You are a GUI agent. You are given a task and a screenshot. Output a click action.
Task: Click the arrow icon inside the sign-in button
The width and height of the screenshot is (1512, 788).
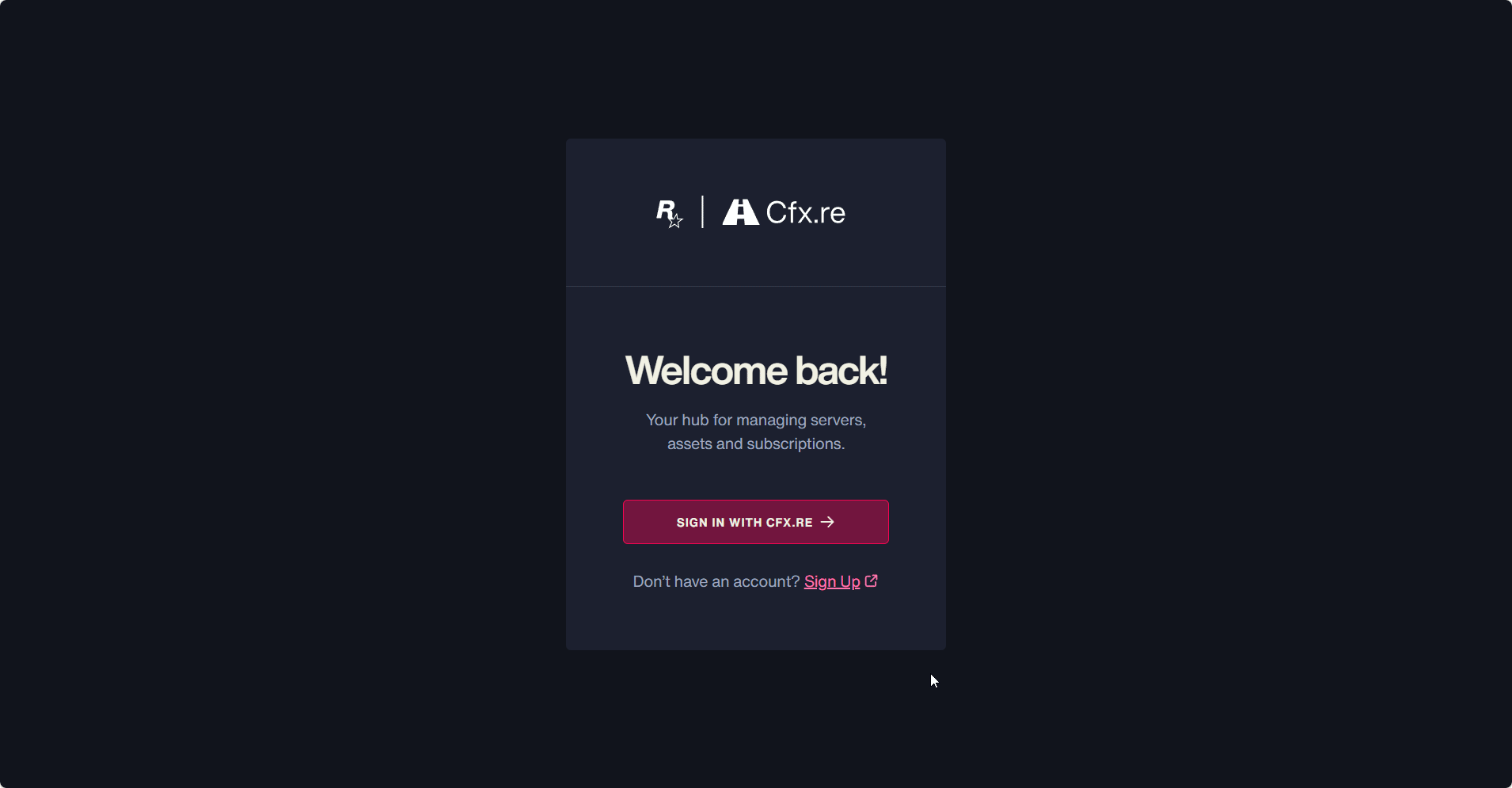coord(828,522)
